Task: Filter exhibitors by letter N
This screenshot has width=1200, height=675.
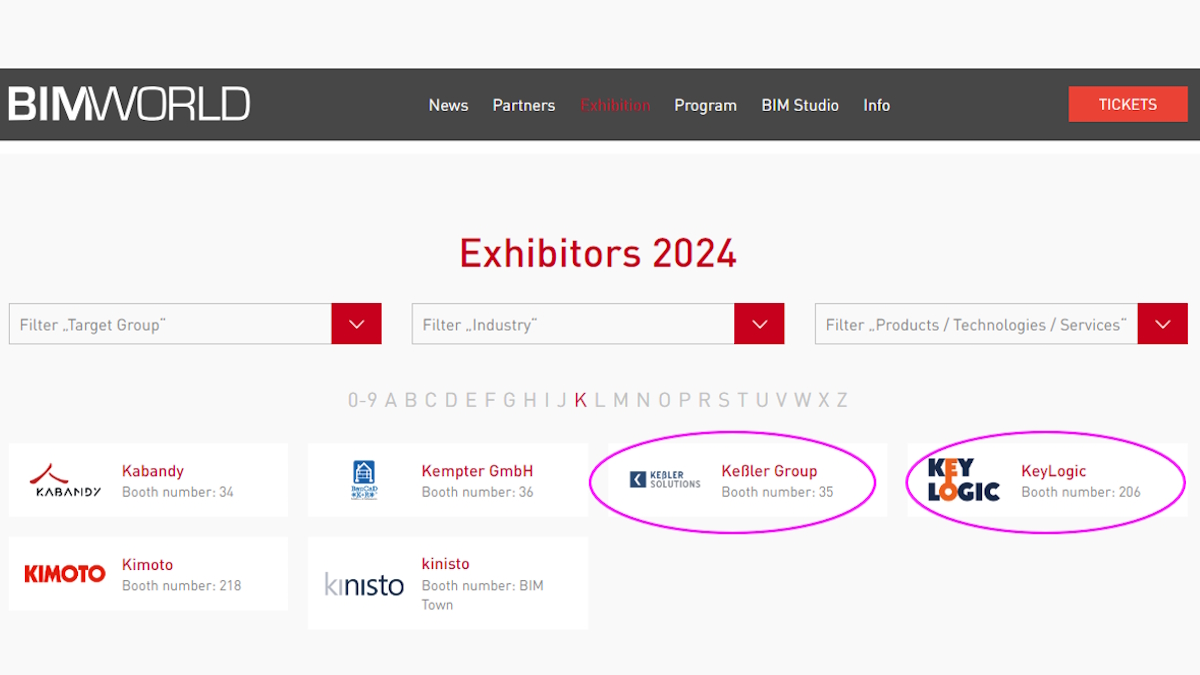Action: (643, 400)
